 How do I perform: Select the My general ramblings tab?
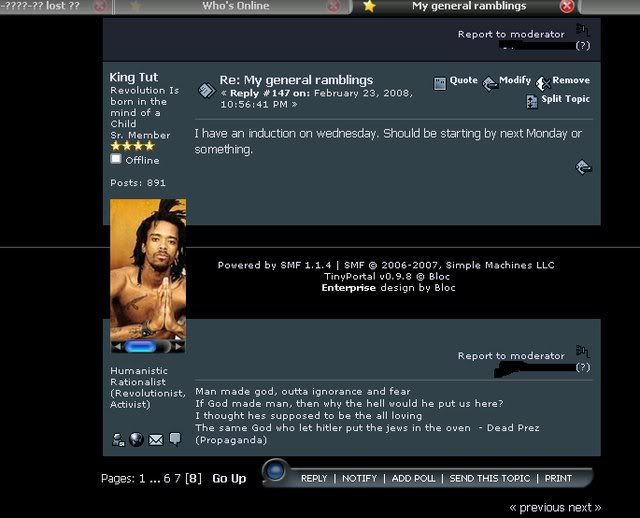468,6
